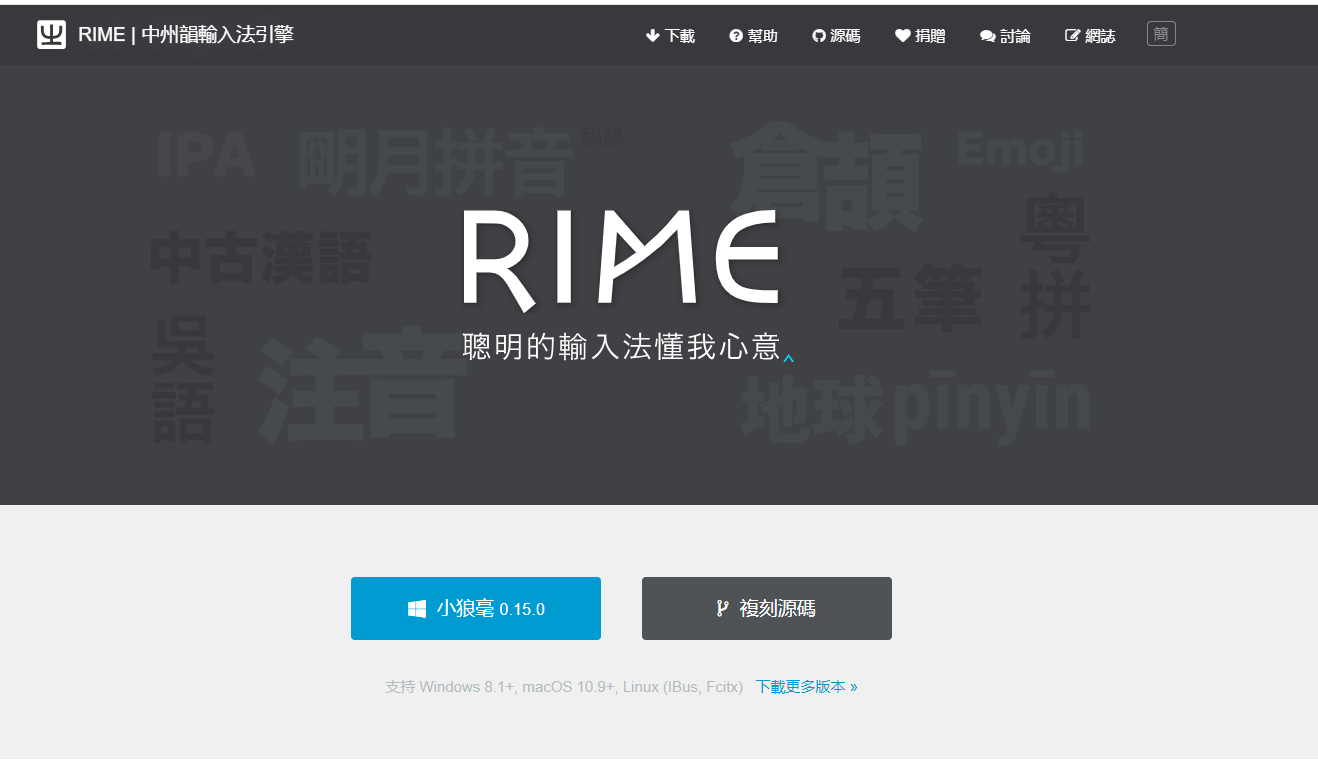Click the 聰明的輸入法懂我心意 tagline text

[621, 346]
